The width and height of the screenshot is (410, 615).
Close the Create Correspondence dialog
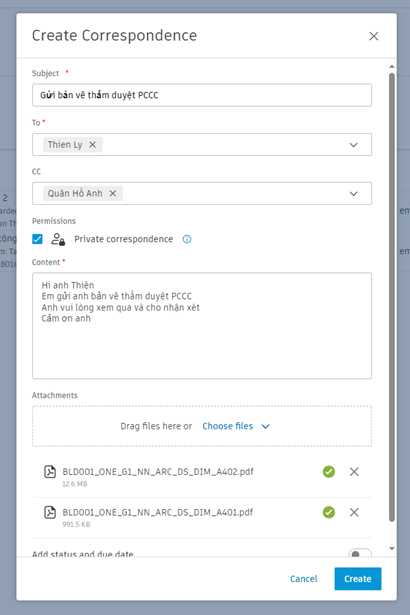click(374, 36)
